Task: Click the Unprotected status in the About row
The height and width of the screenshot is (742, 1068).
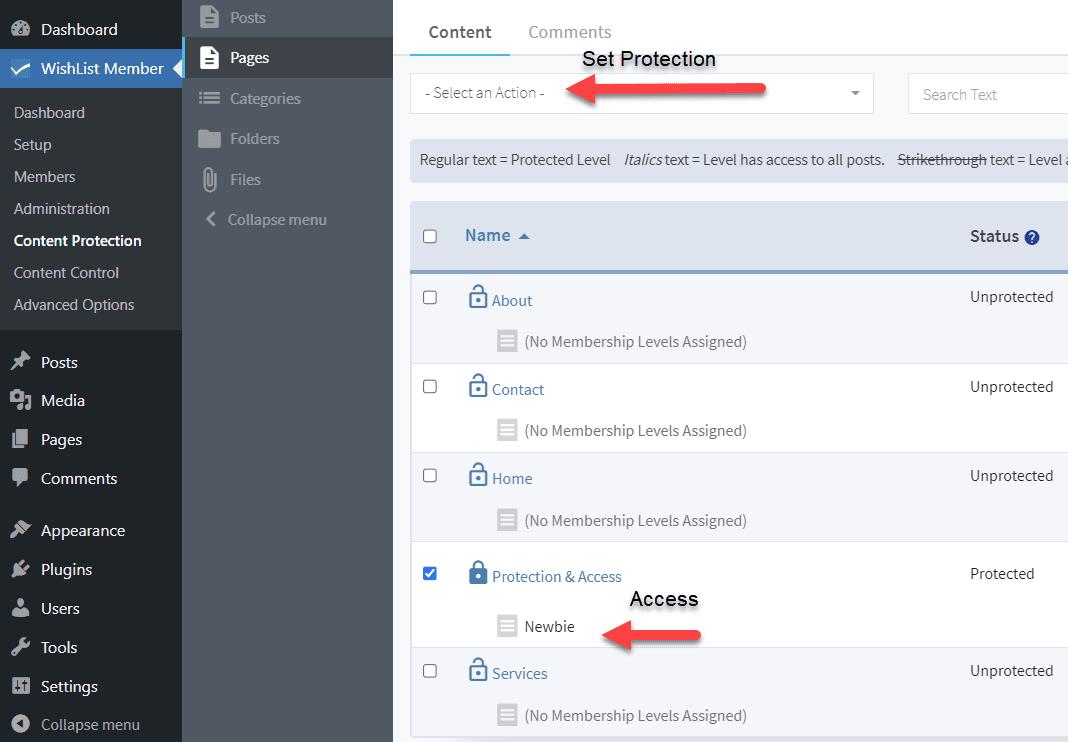Action: [1011, 297]
